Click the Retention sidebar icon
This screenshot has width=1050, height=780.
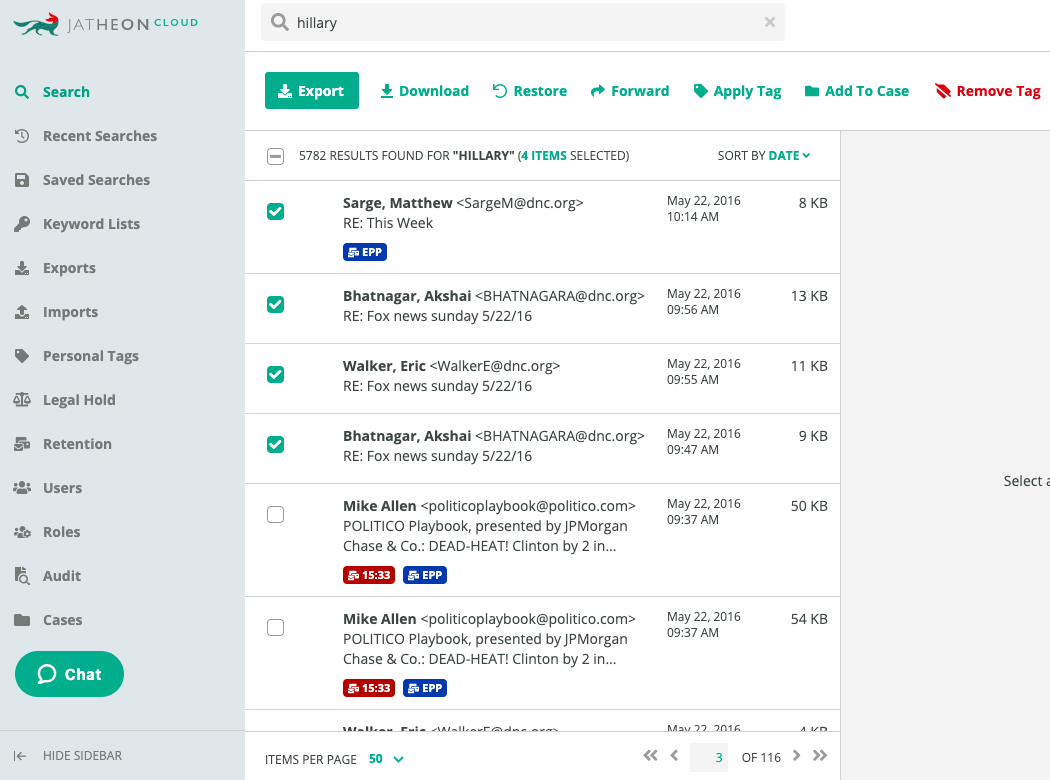(22, 444)
